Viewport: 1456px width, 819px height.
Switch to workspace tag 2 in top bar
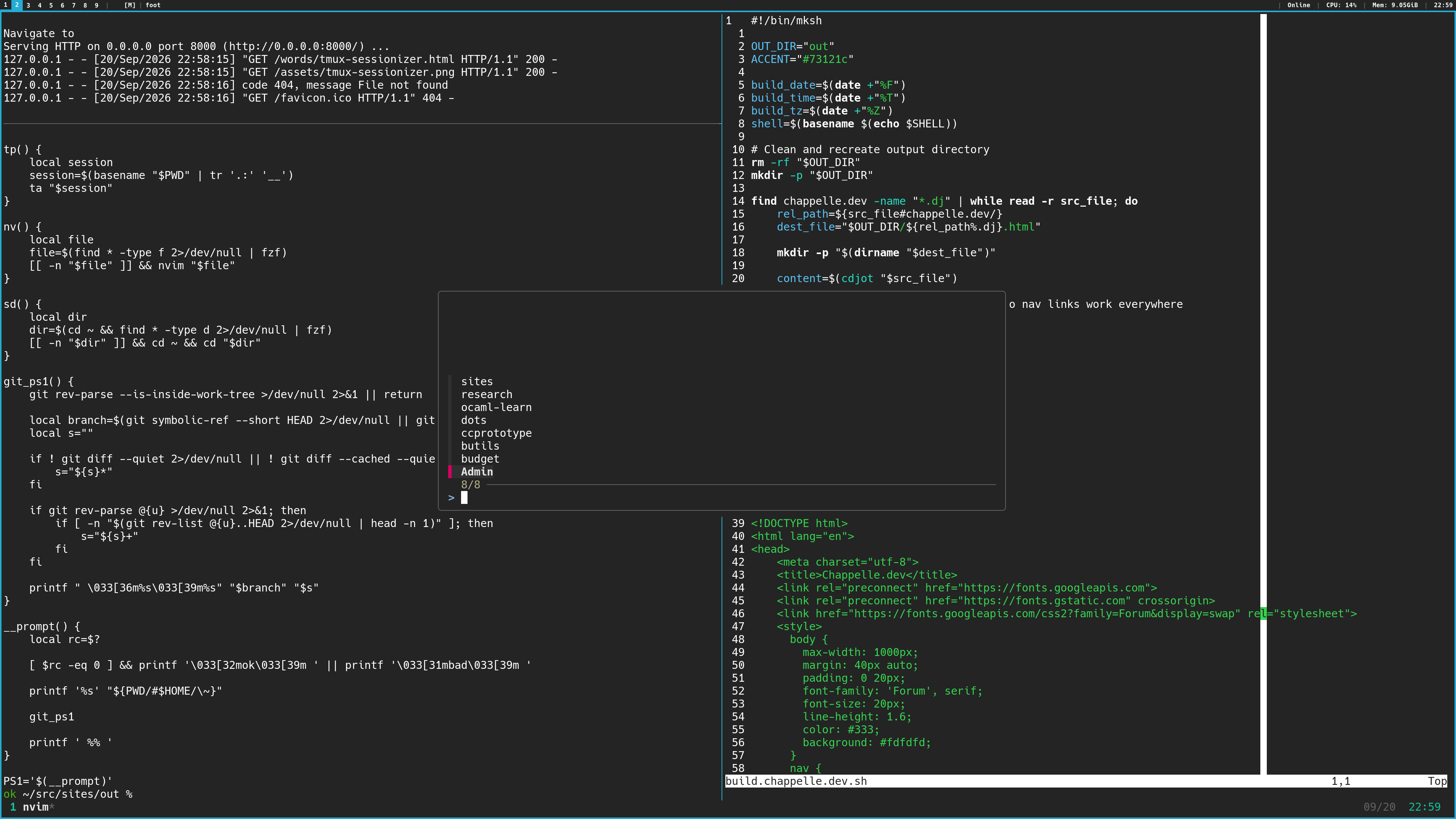[x=17, y=5]
